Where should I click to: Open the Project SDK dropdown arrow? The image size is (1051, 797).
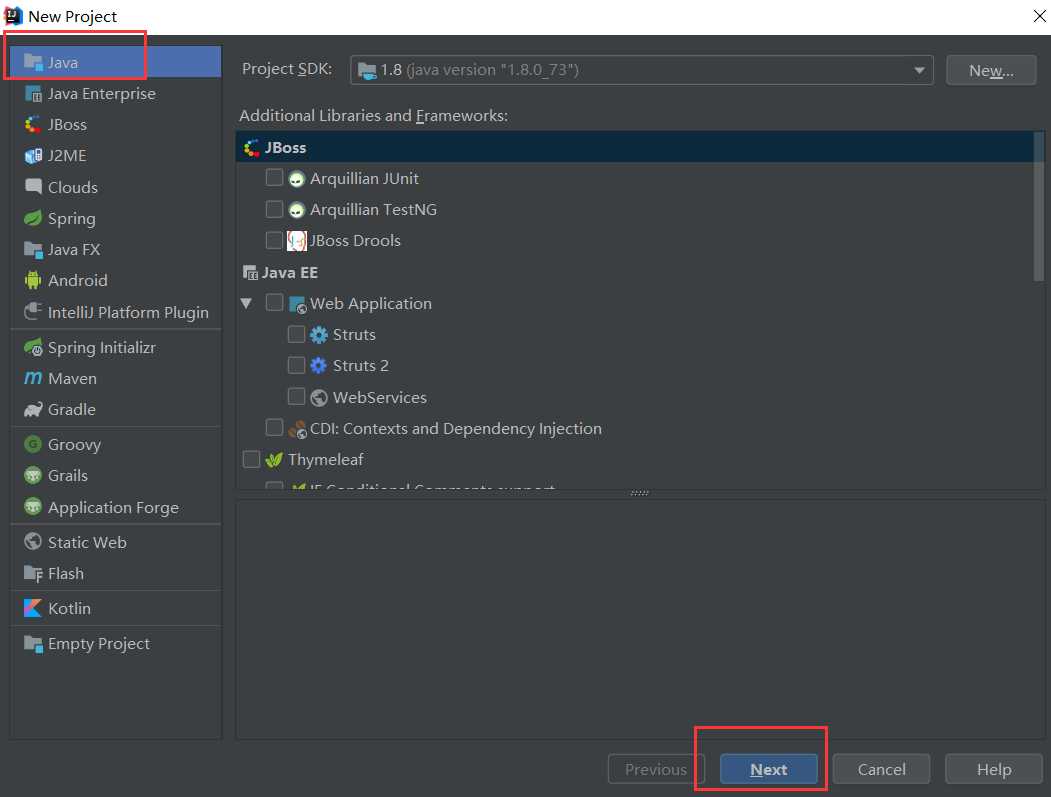(919, 70)
